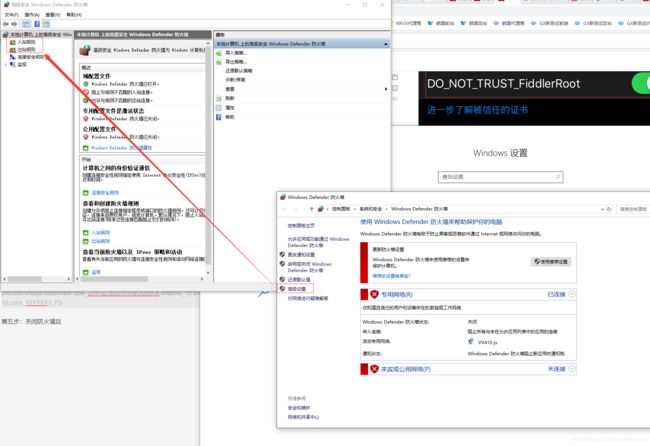The width and height of the screenshot is (650, 446).
Task: Click the 使用推荐设置 button
Action: [x=551, y=262]
